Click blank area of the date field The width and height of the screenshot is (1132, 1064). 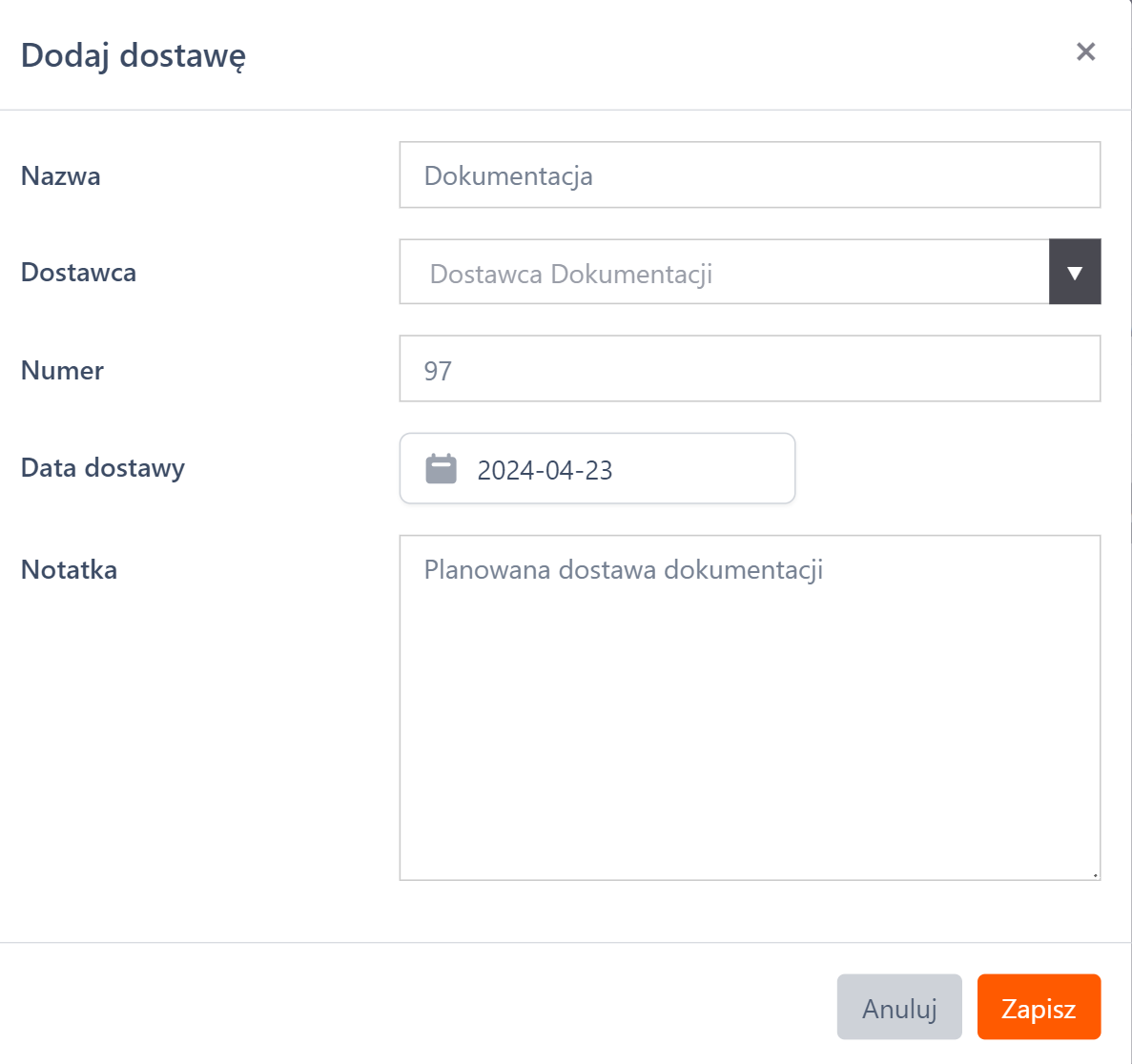point(706,469)
